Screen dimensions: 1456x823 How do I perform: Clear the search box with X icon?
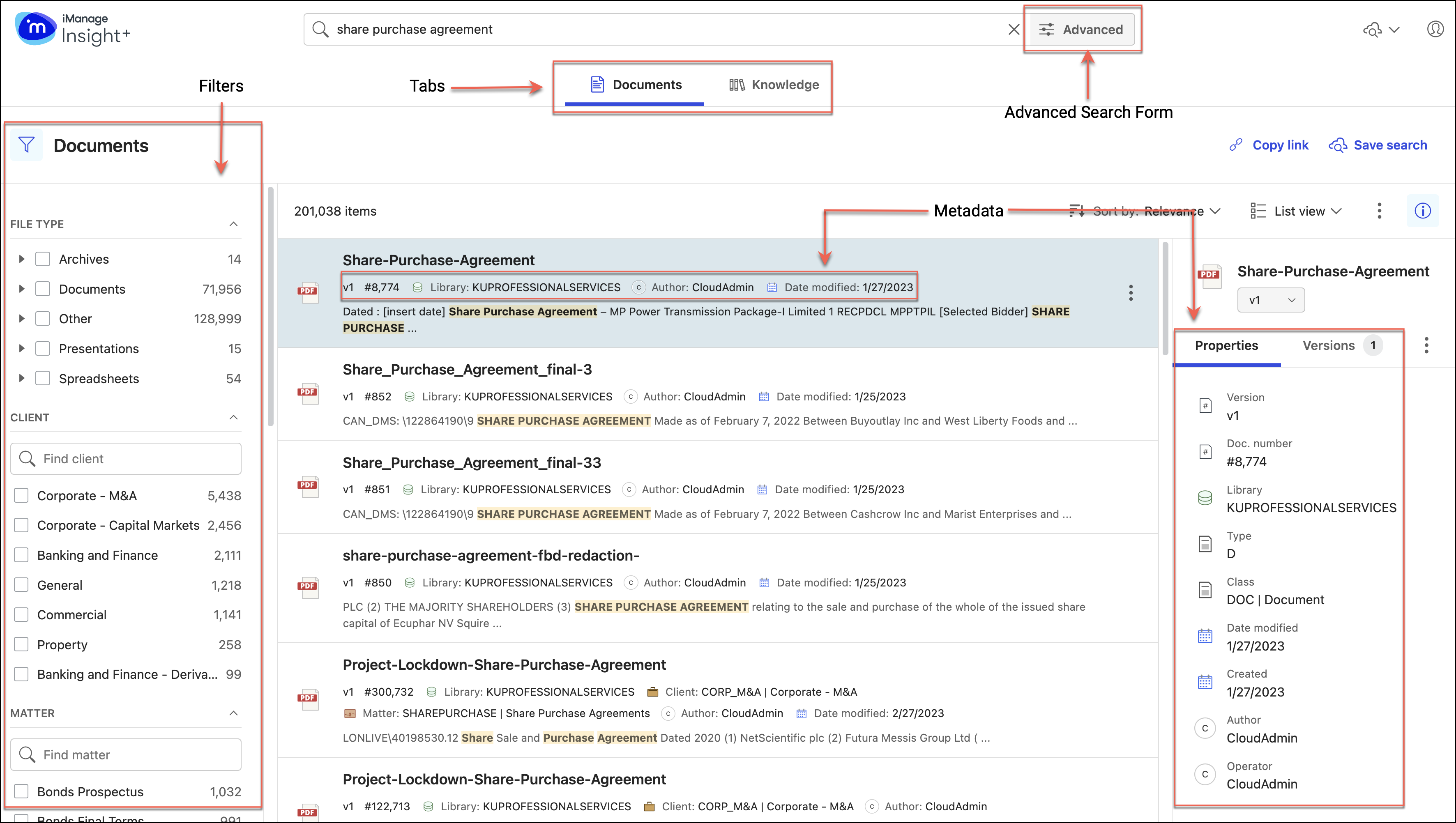coord(1014,30)
